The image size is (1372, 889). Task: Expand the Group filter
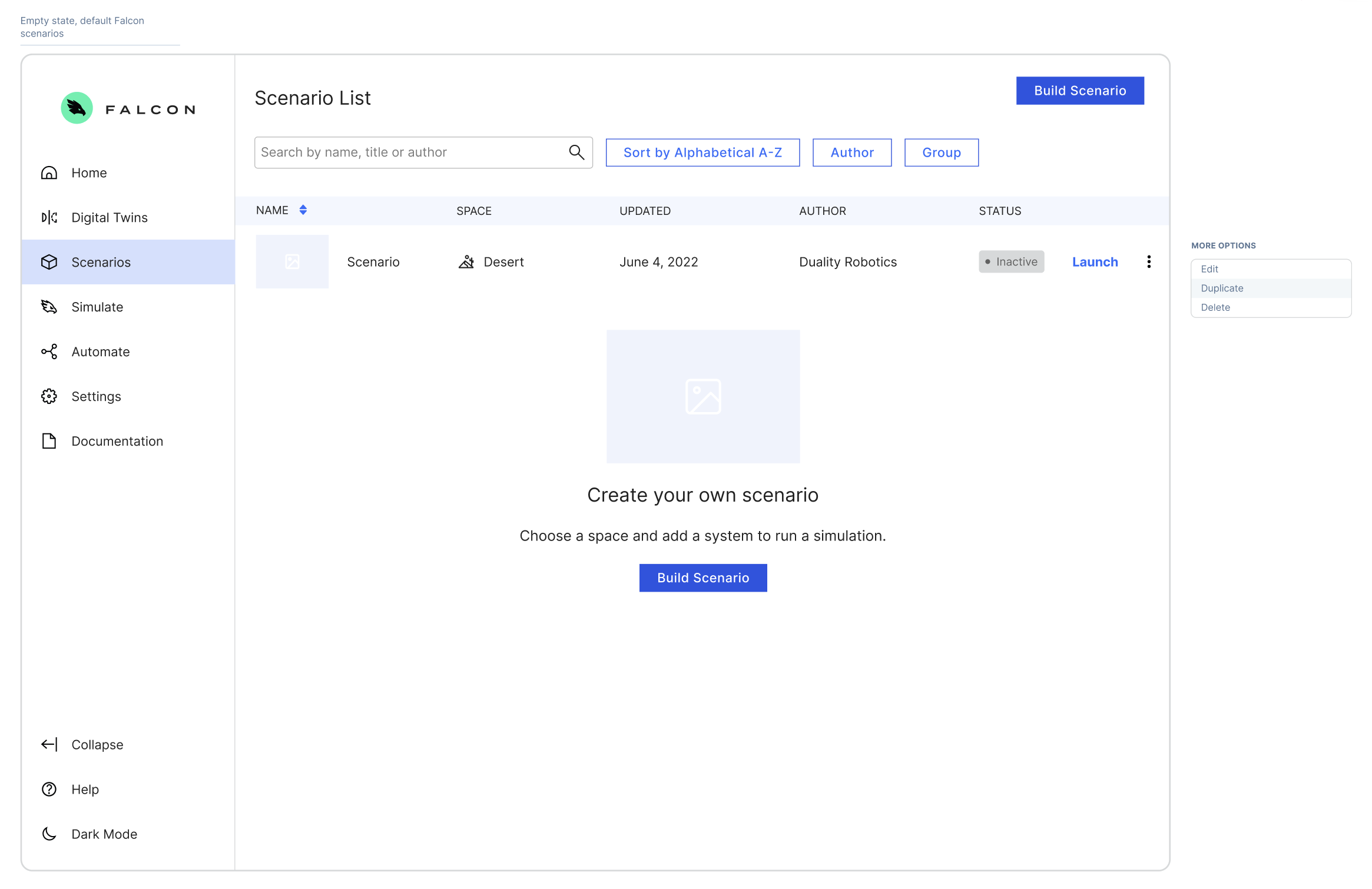[x=940, y=152]
